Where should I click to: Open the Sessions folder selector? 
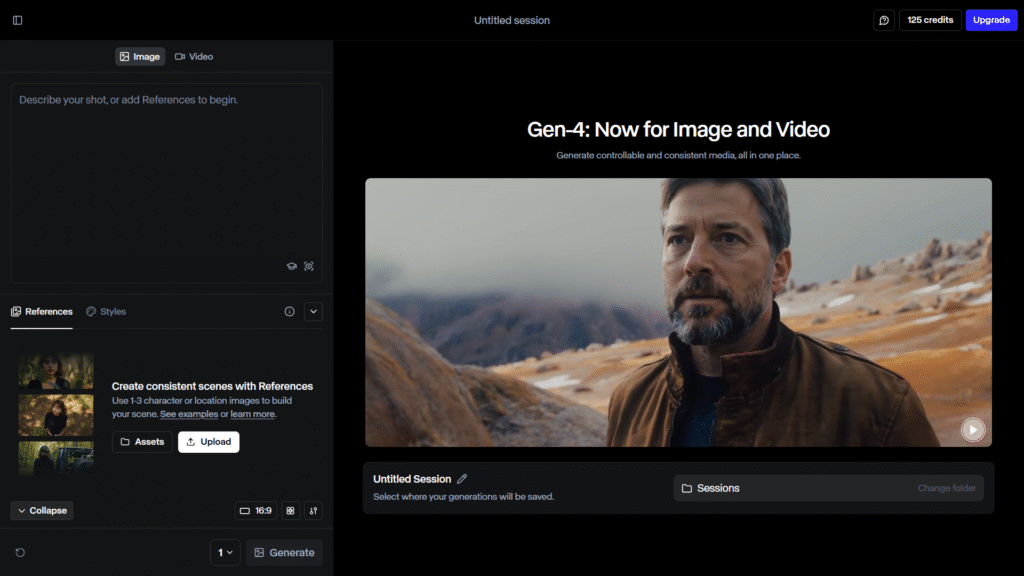point(828,488)
